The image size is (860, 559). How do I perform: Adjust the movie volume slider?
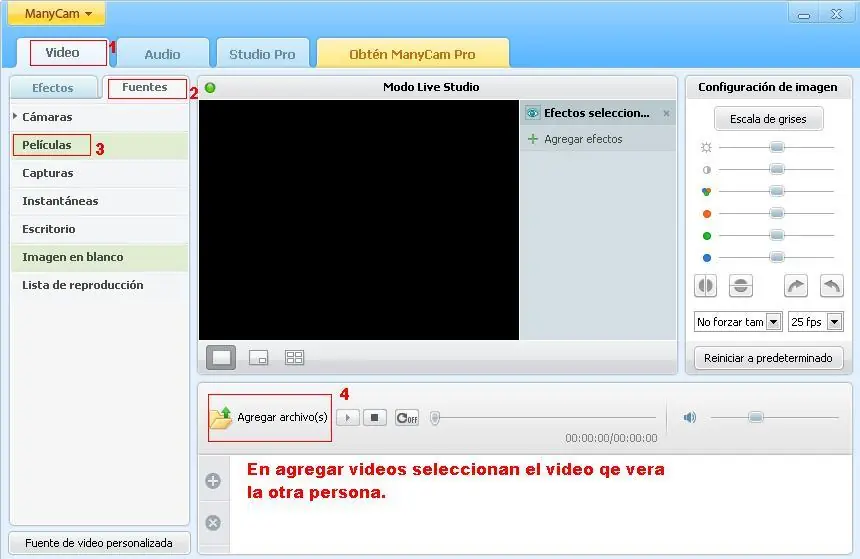click(774, 417)
